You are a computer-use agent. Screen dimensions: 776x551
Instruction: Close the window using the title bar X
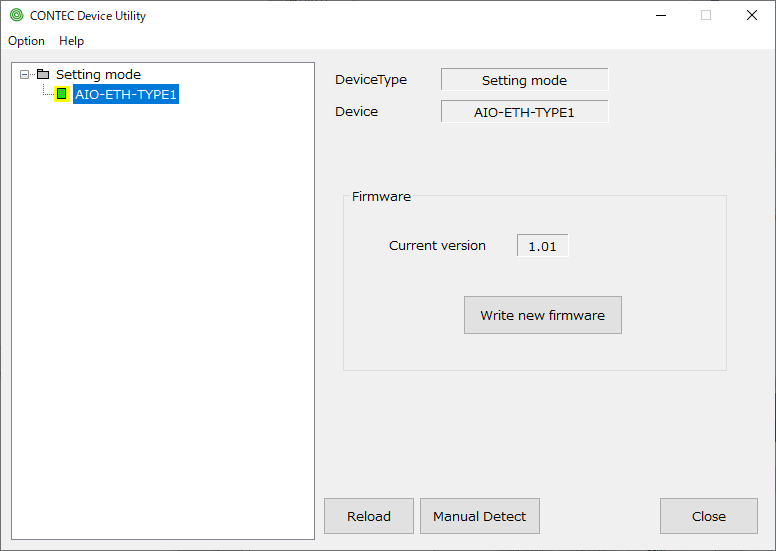(752, 15)
